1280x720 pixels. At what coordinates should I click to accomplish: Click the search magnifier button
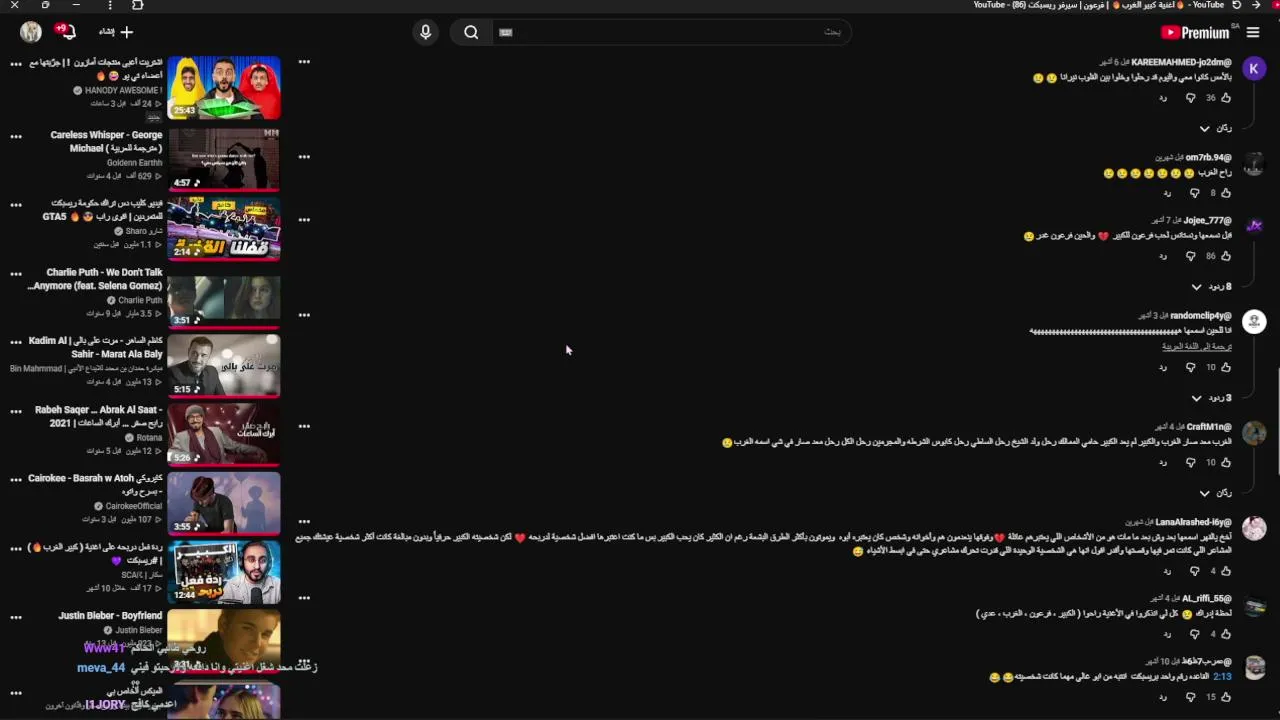click(x=471, y=33)
